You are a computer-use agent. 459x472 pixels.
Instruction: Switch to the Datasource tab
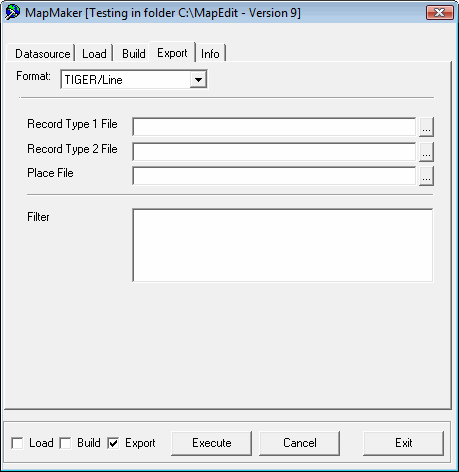[x=41, y=53]
